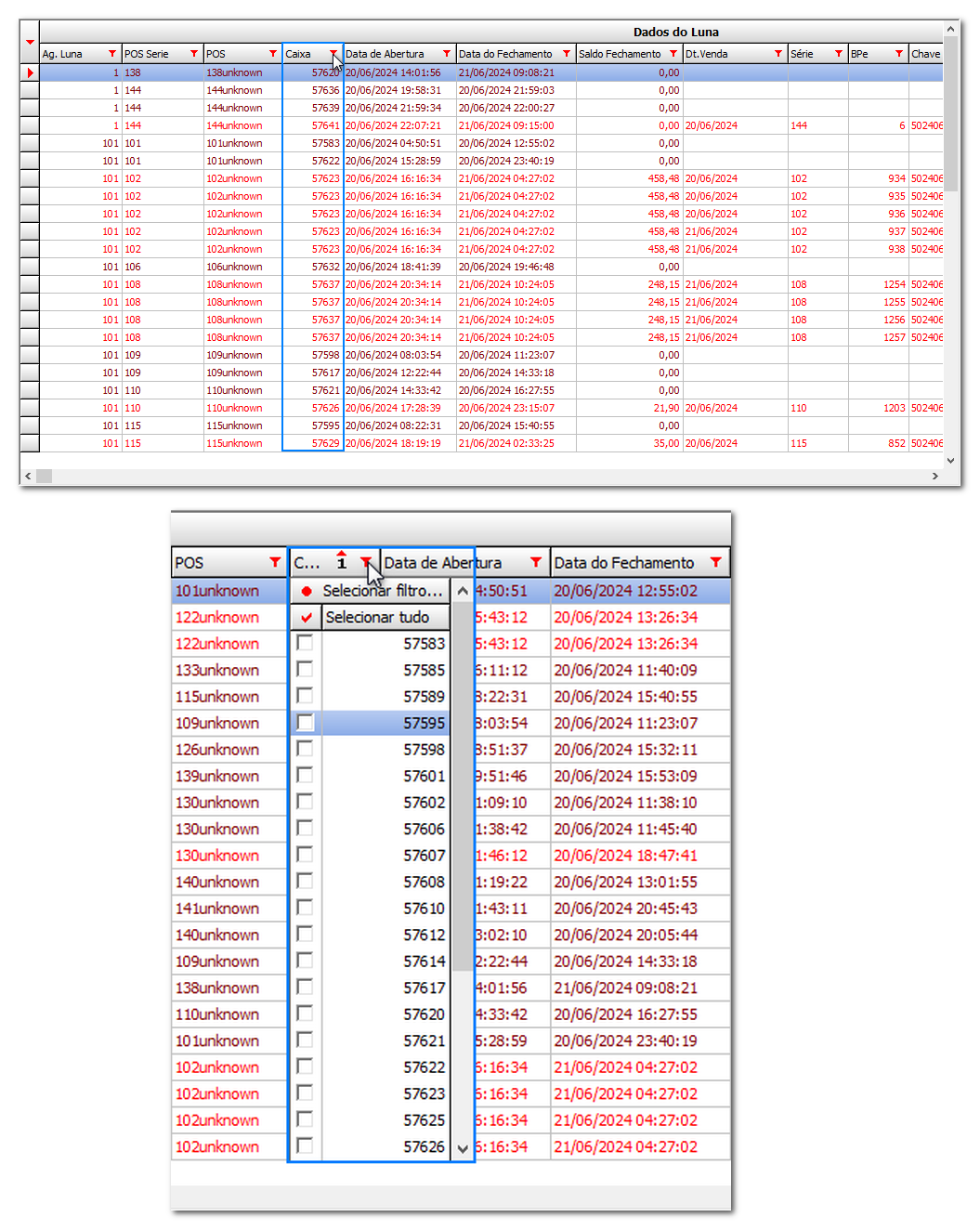The image size is (980, 1230).
Task: Click the horizontal scroll left arrow
Action: coord(28,476)
